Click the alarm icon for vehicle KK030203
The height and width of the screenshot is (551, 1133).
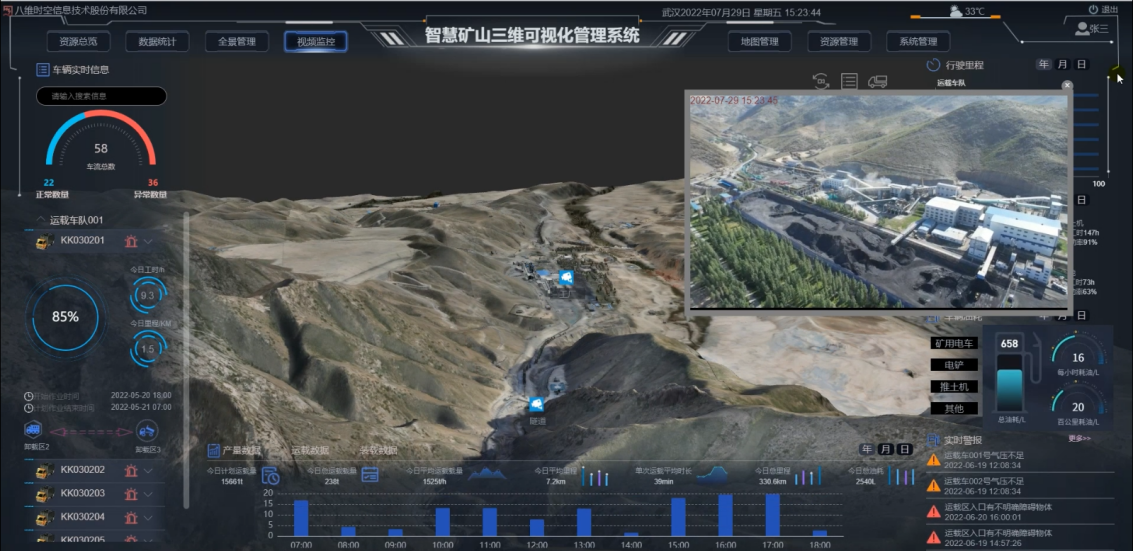130,494
